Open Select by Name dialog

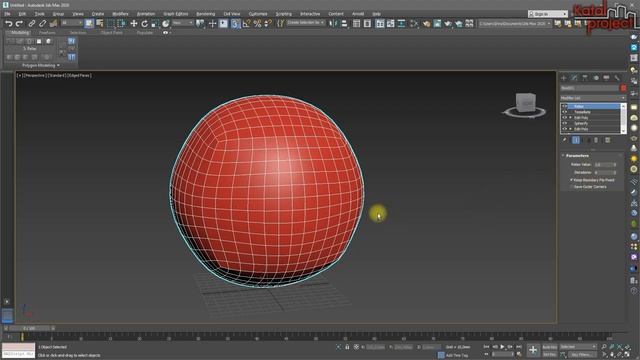tap(100, 24)
